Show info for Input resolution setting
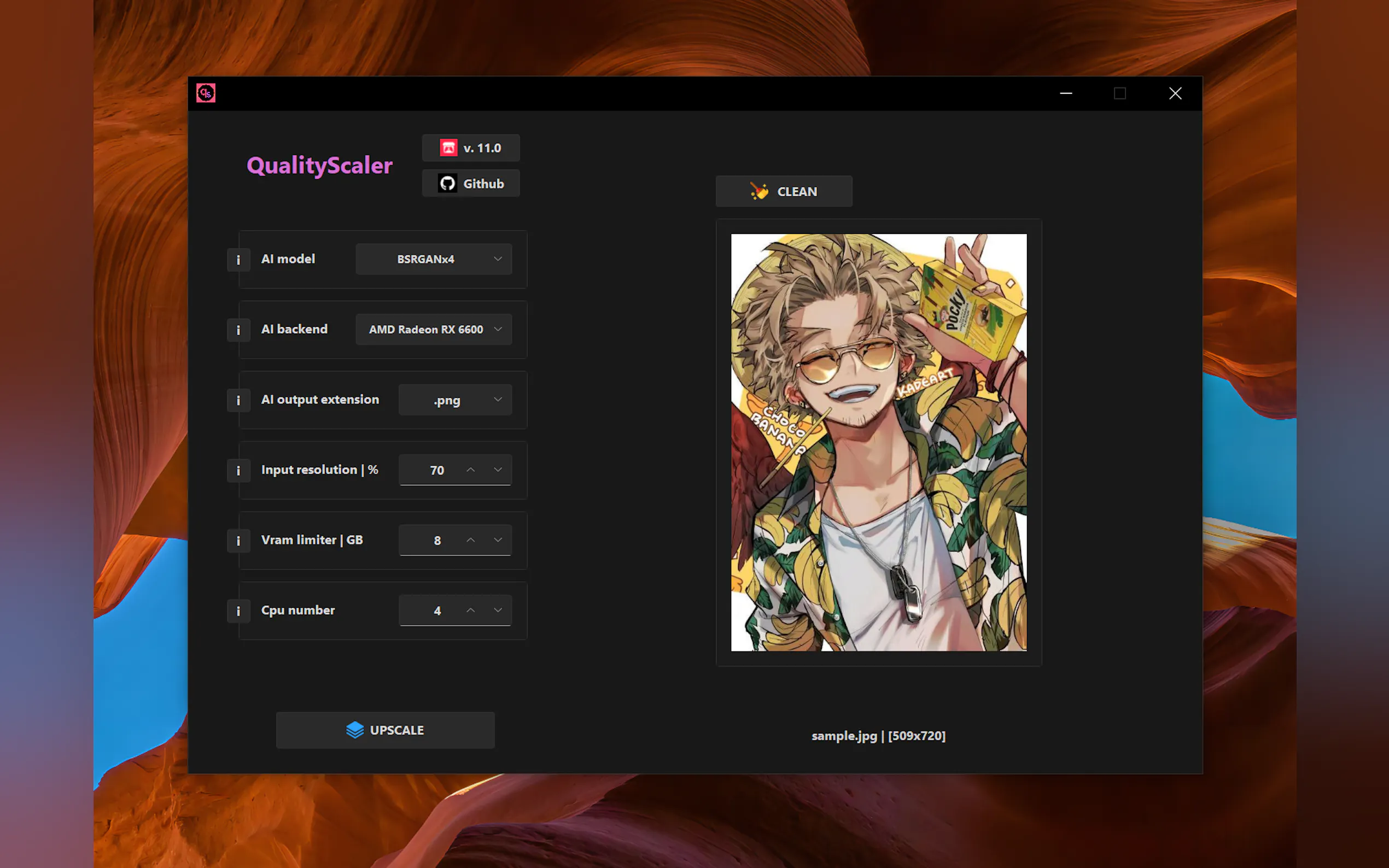The height and width of the screenshot is (868, 1389). (x=238, y=471)
